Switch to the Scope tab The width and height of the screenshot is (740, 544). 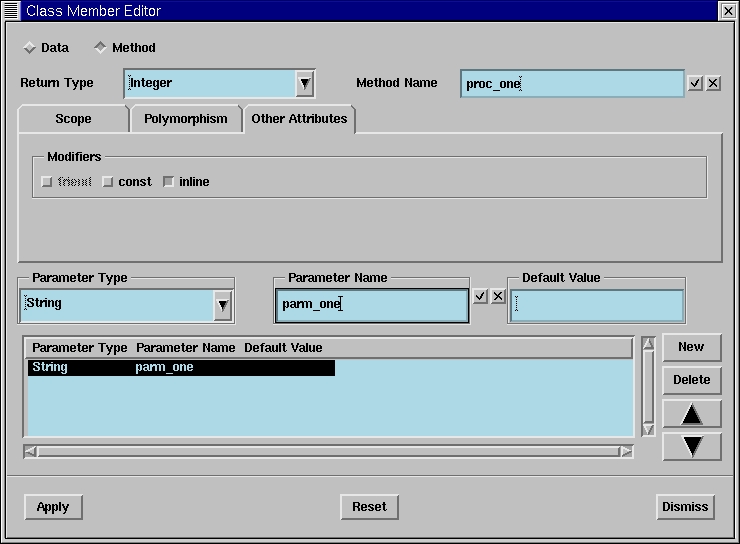(x=73, y=119)
